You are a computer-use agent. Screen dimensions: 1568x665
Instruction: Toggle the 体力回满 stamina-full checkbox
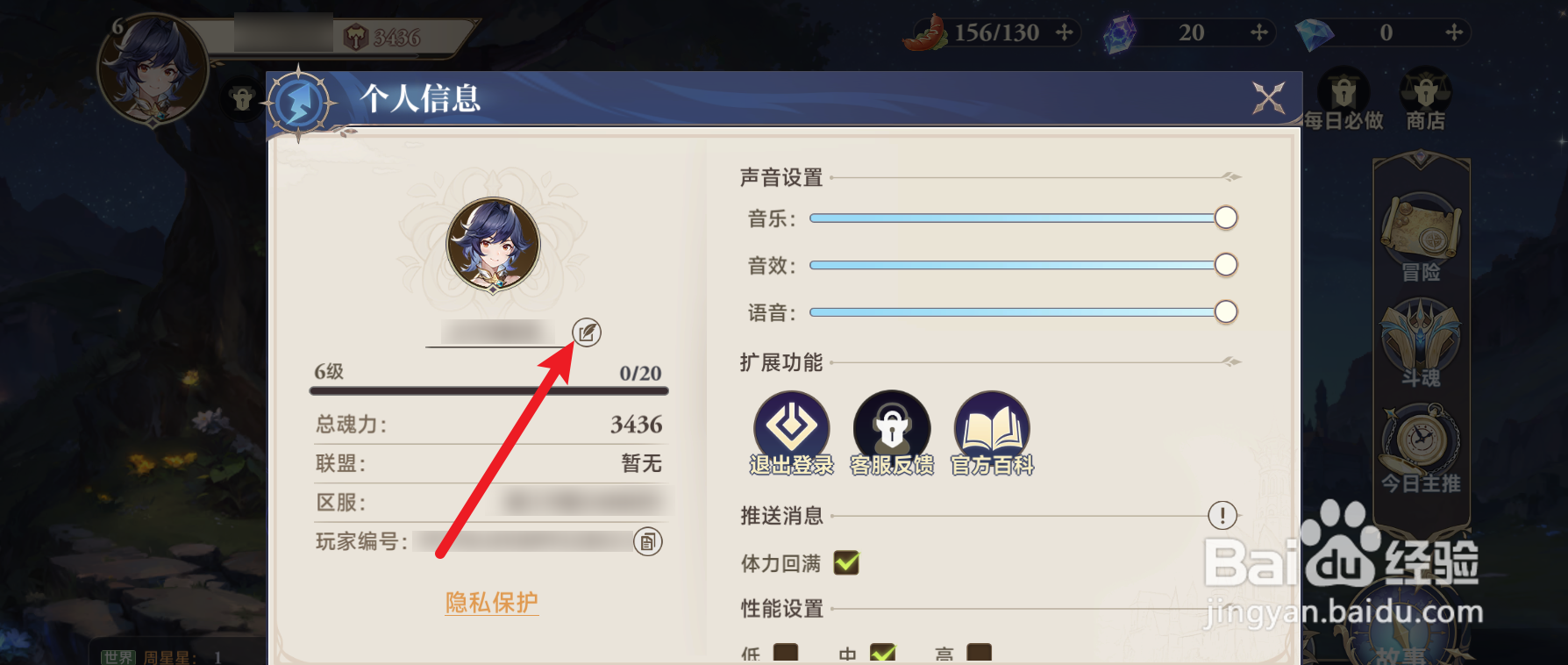point(846,562)
